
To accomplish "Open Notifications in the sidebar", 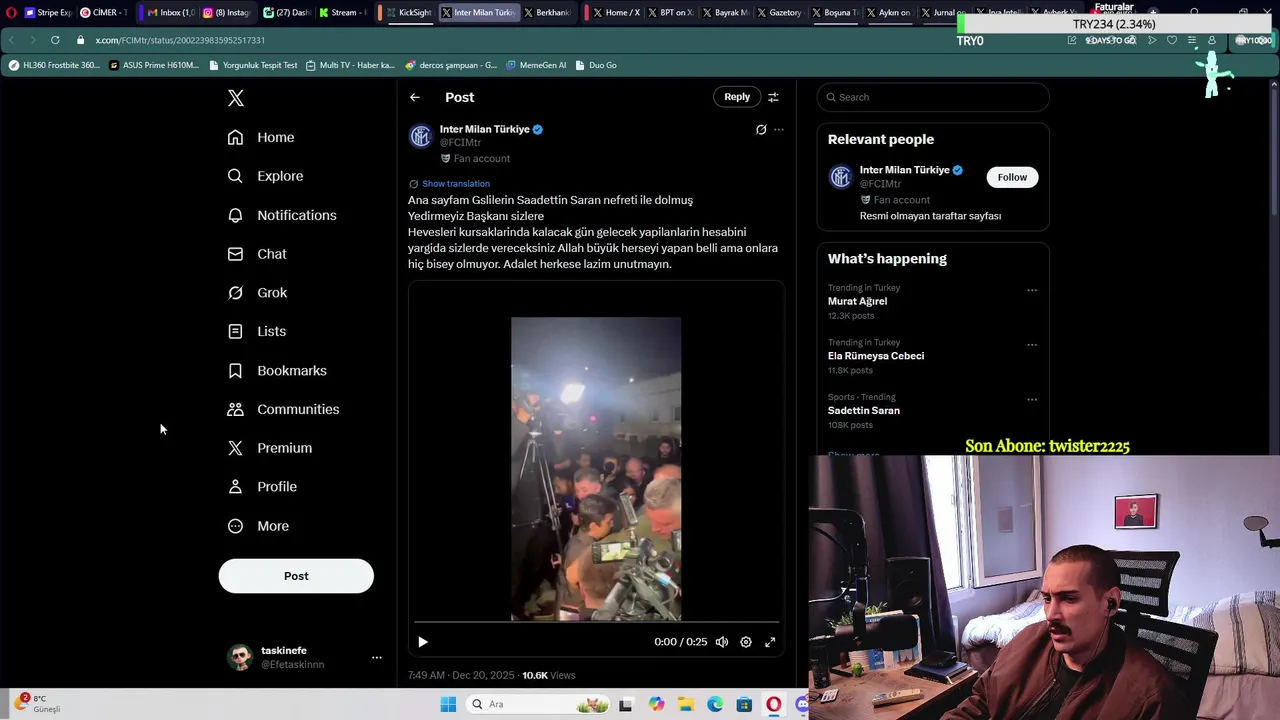I will click(x=282, y=215).
